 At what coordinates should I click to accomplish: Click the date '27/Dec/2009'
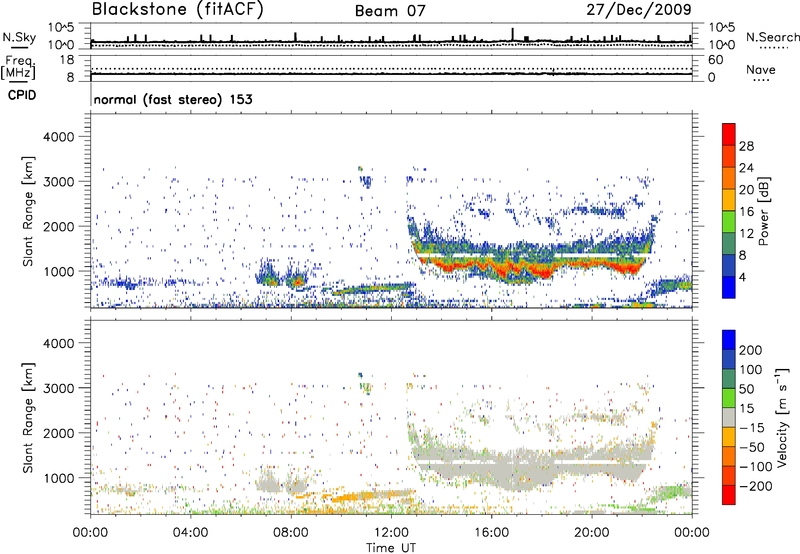(x=639, y=10)
